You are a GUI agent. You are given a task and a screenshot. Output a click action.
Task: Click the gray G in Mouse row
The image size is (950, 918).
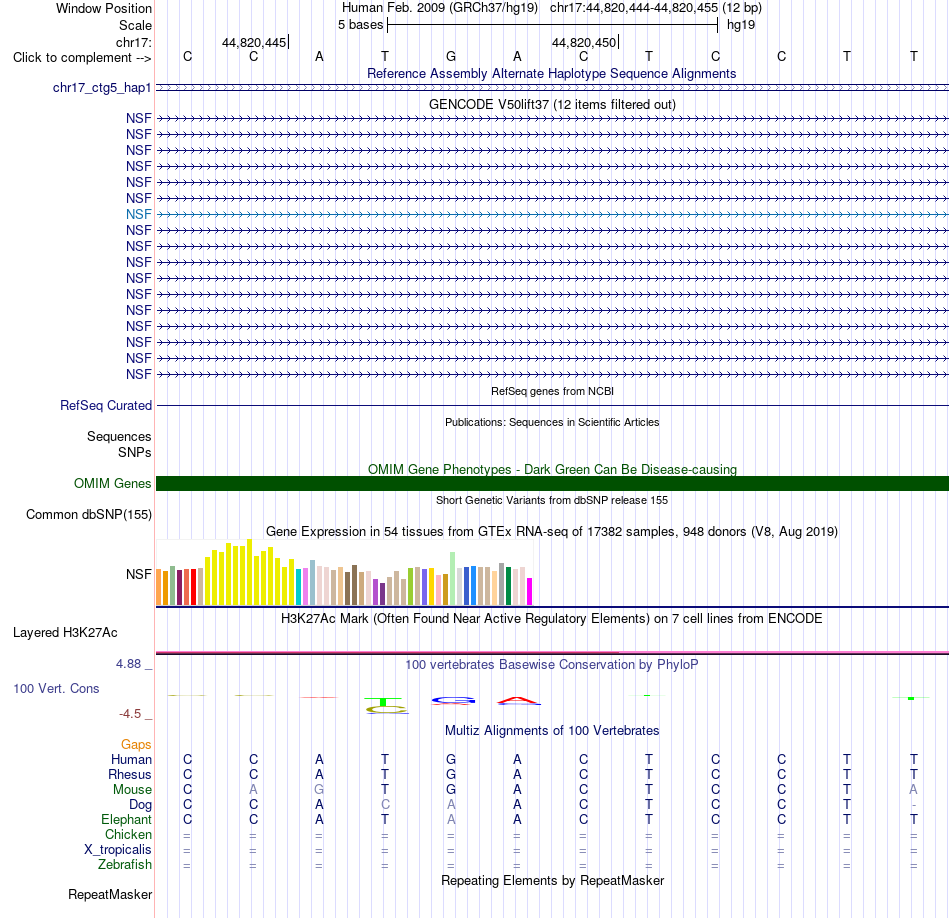(319, 790)
